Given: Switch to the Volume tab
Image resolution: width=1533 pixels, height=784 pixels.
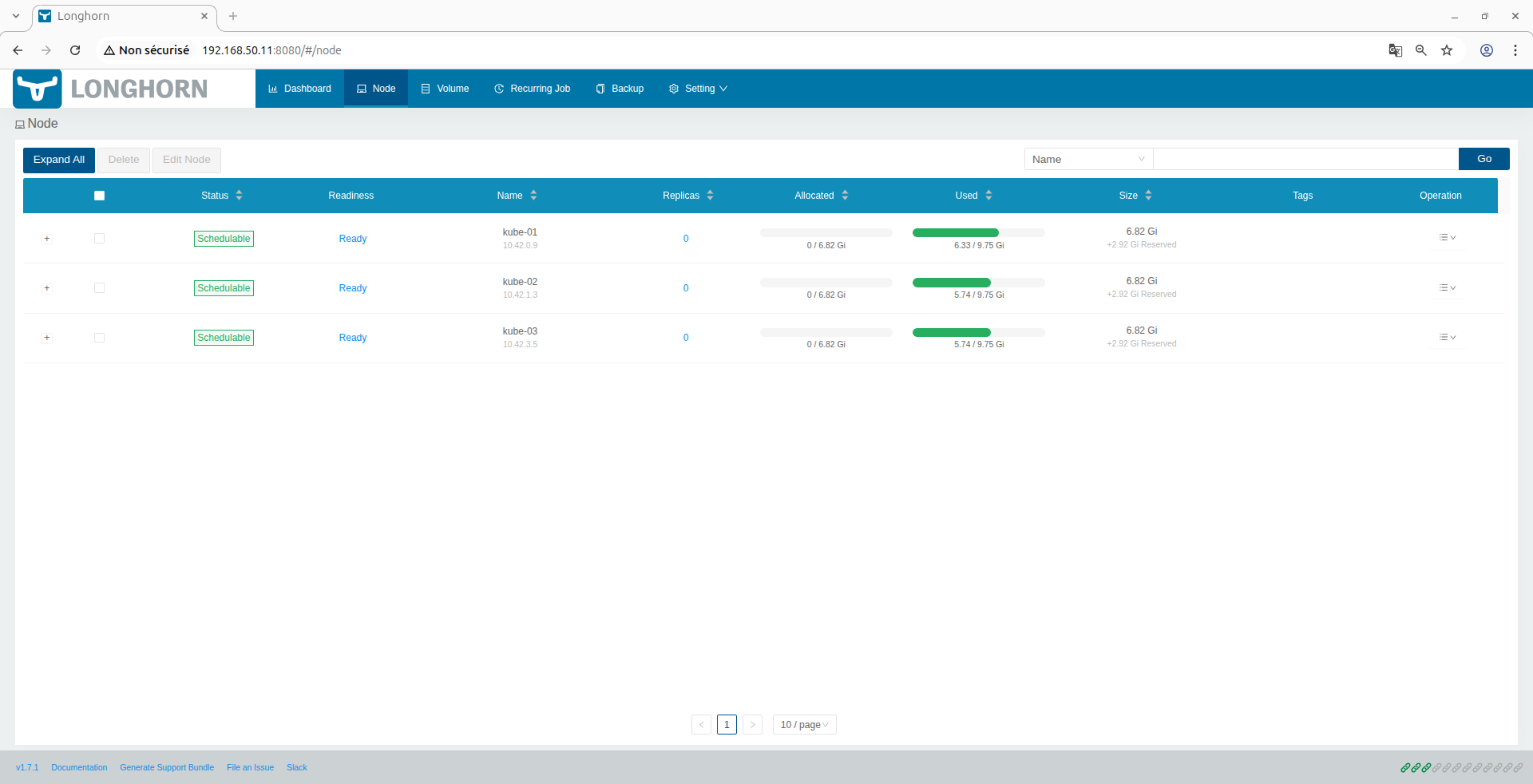Looking at the screenshot, I should pos(445,89).
